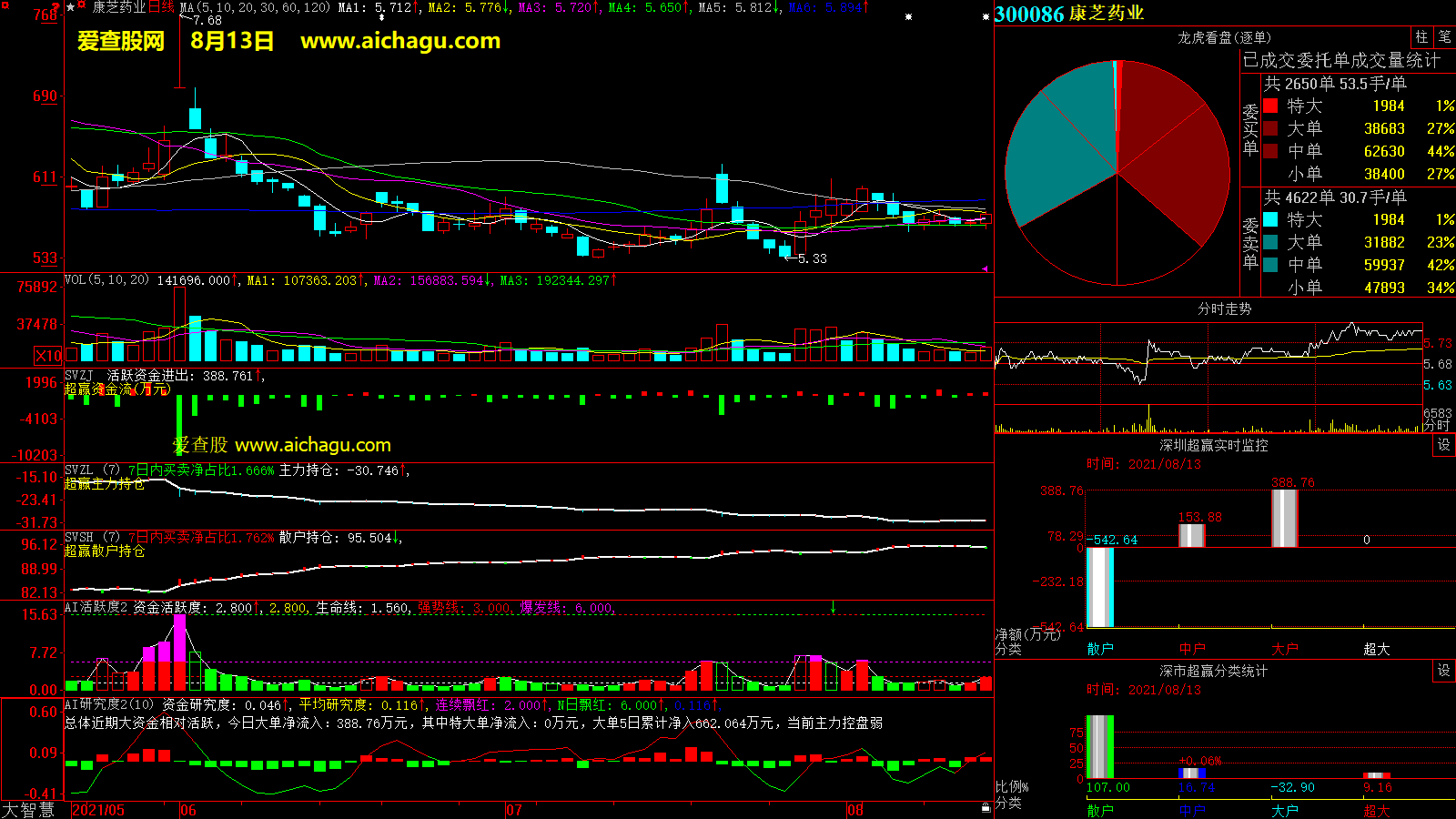The height and width of the screenshot is (819, 1456).
Task: Click the 大智慧 logo at bottom-left
Action: pos(29,810)
